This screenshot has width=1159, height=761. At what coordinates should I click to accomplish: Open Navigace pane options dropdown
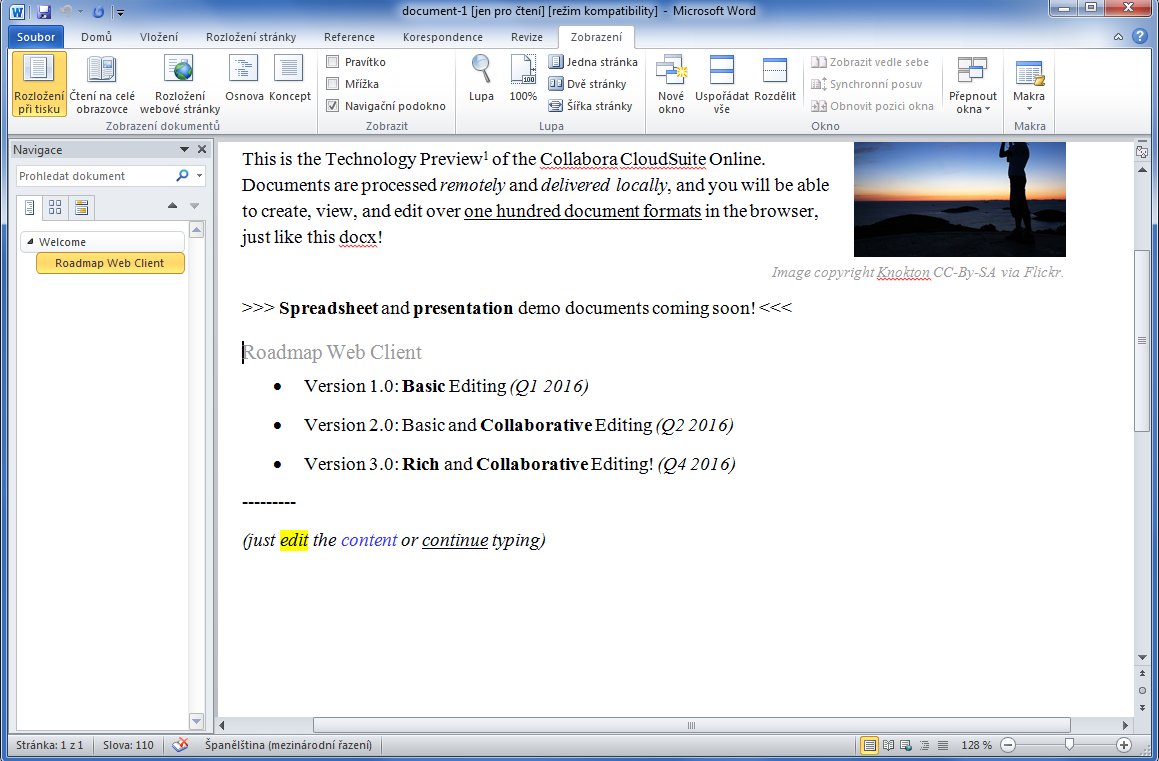pyautogui.click(x=184, y=149)
